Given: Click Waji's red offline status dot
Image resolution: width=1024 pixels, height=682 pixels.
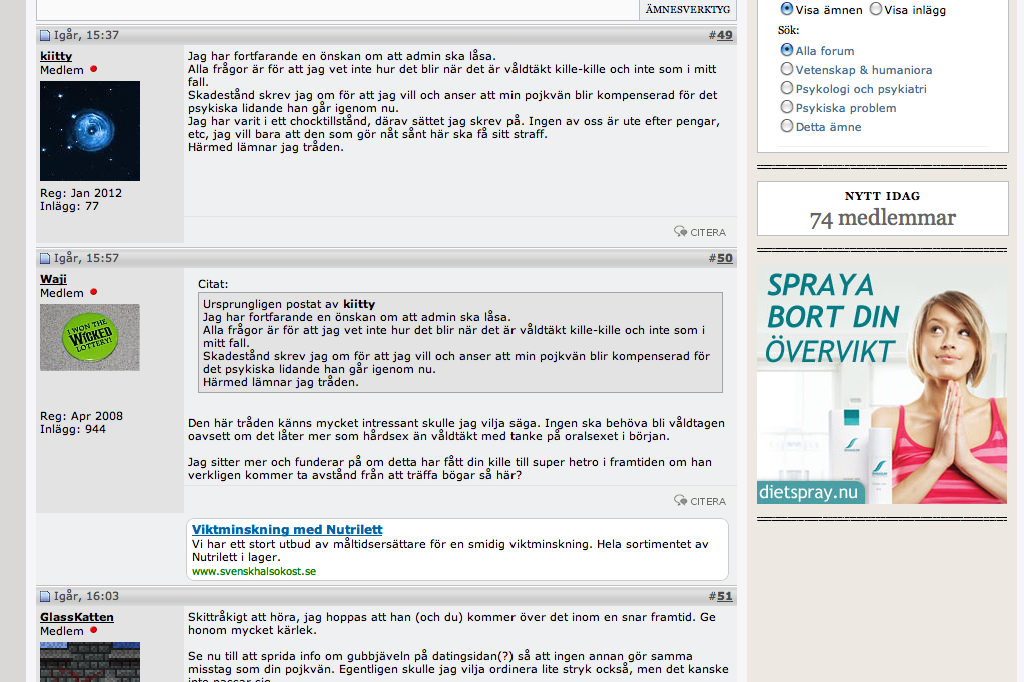Looking at the screenshot, I should (93, 292).
